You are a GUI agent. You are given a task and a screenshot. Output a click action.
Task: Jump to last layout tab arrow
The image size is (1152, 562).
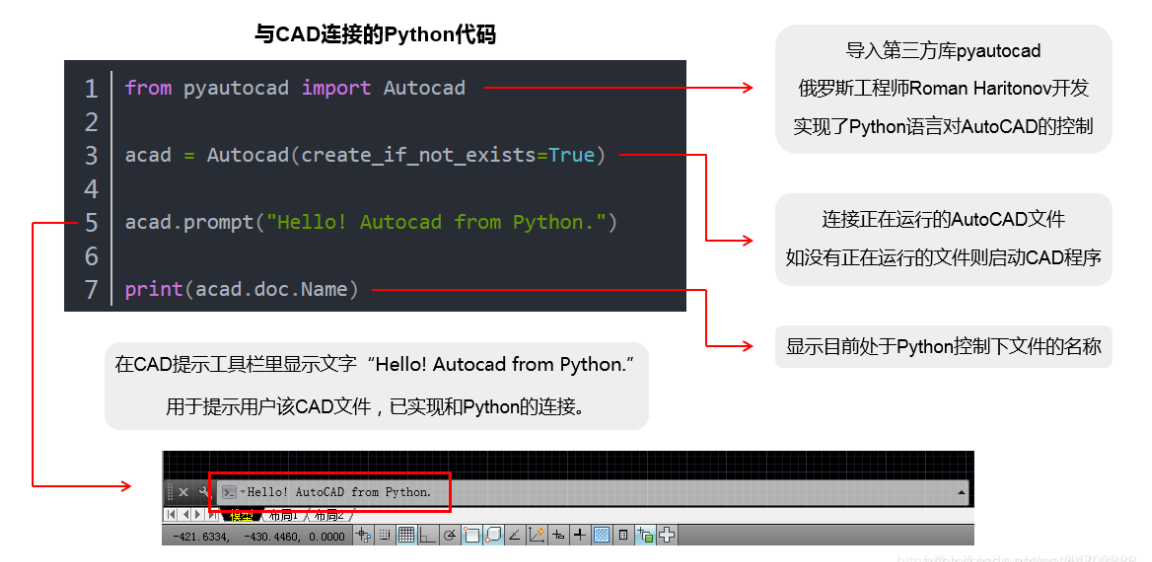pos(212,515)
